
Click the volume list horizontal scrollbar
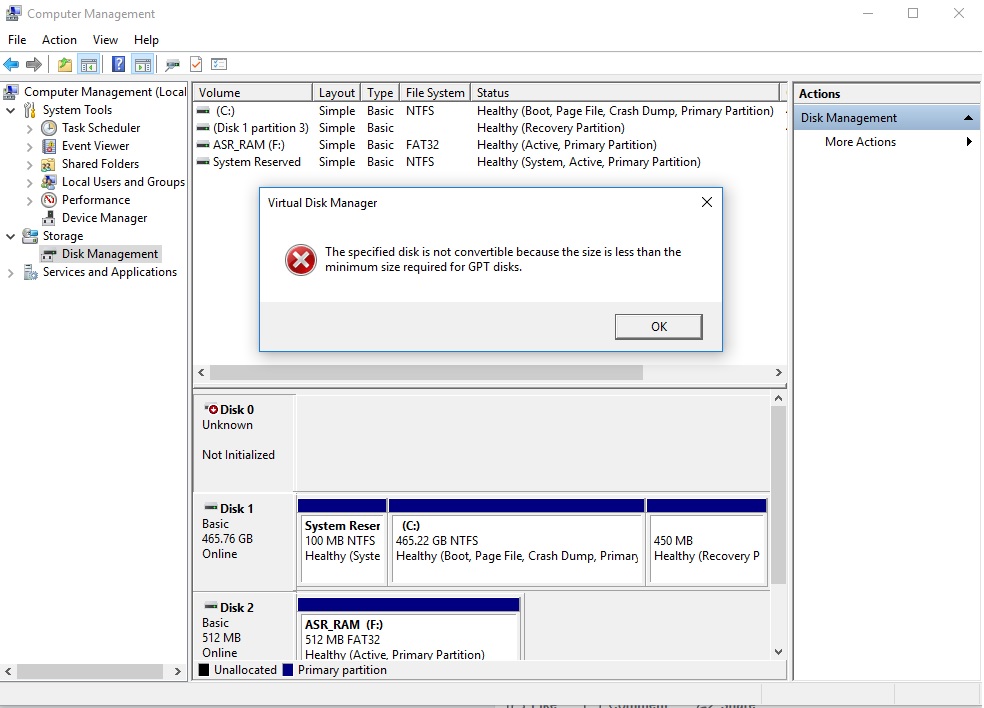426,372
